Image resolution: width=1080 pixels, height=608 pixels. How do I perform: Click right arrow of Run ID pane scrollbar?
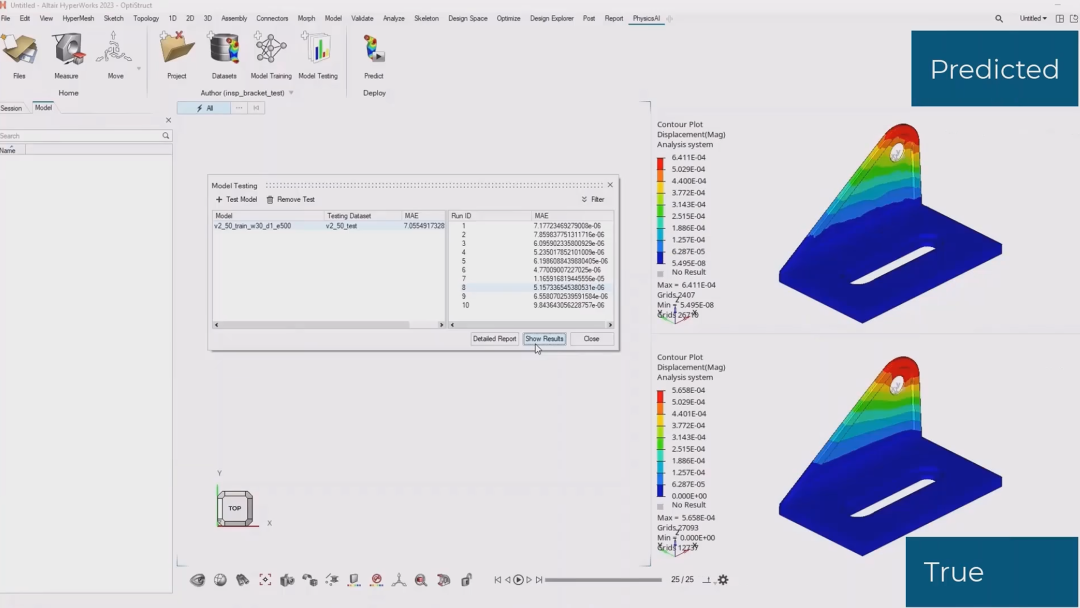(x=610, y=324)
